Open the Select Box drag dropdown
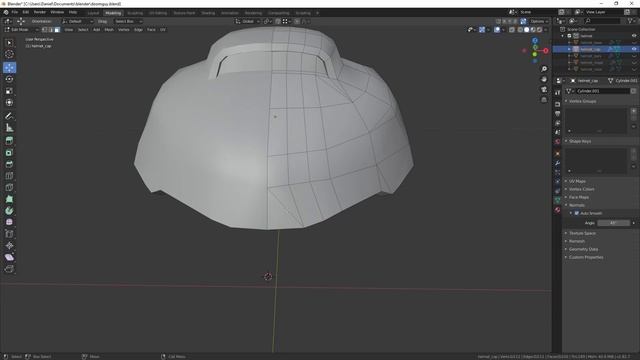This screenshot has height=360, width=640. 128,21
